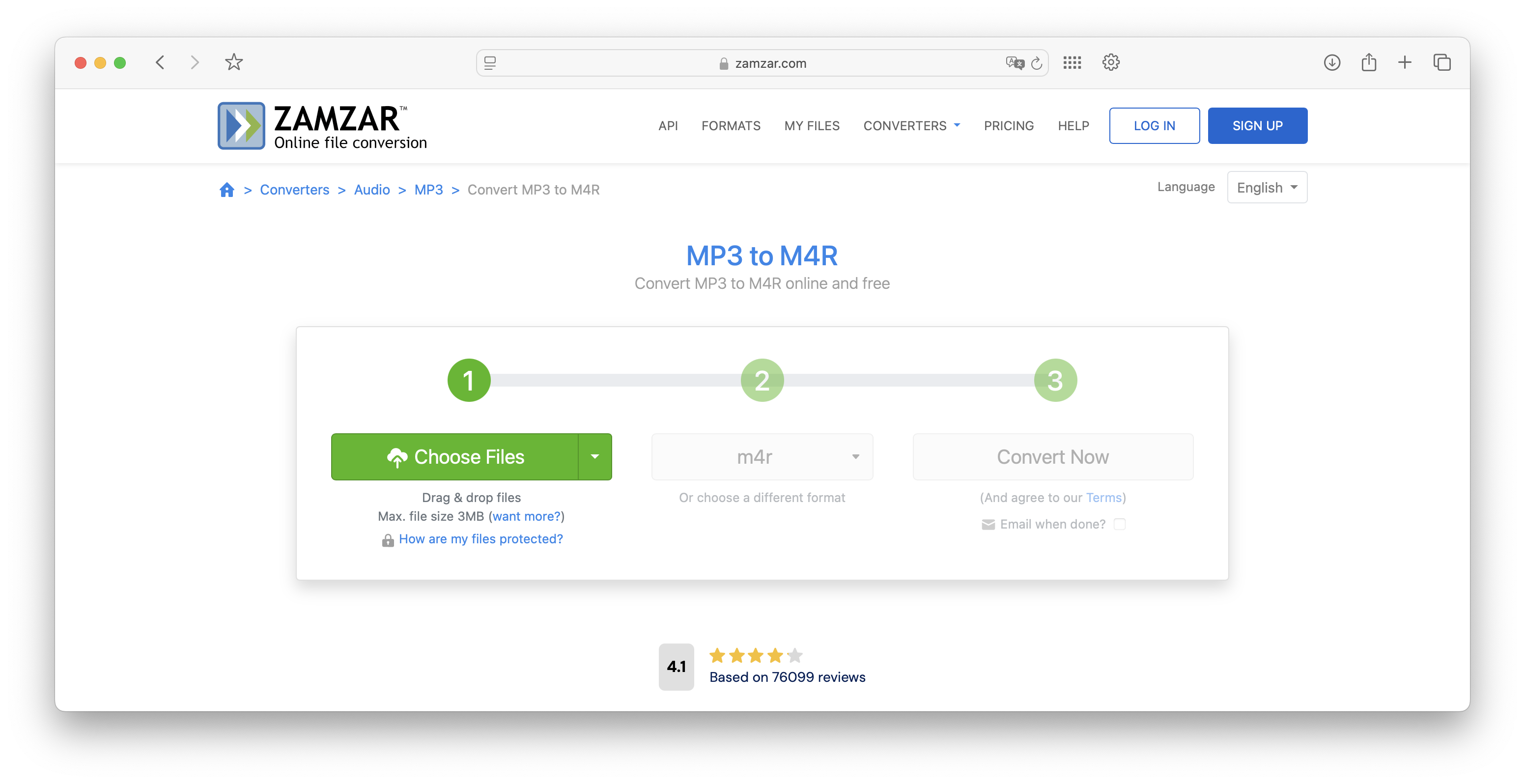Open the m4r format dropdown

762,457
